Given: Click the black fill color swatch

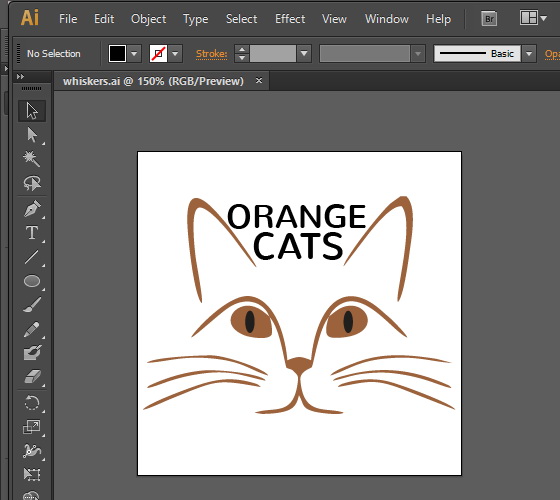Looking at the screenshot, I should pos(117,54).
